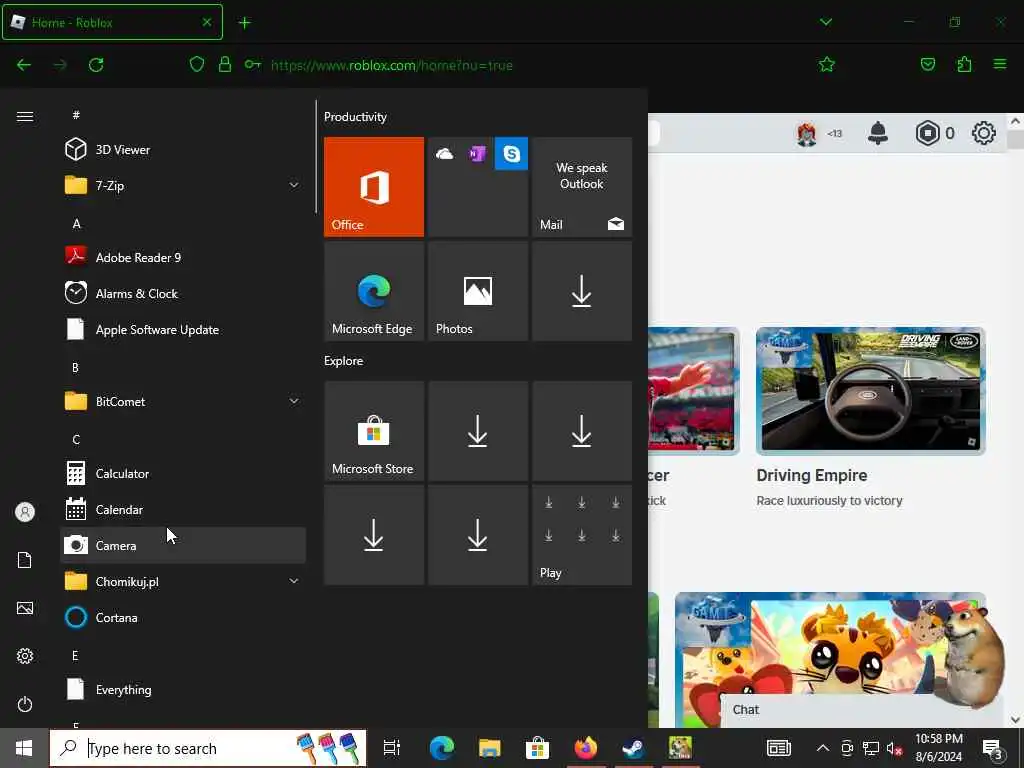
Task: Jump to letter A in app list
Action: tap(76, 223)
